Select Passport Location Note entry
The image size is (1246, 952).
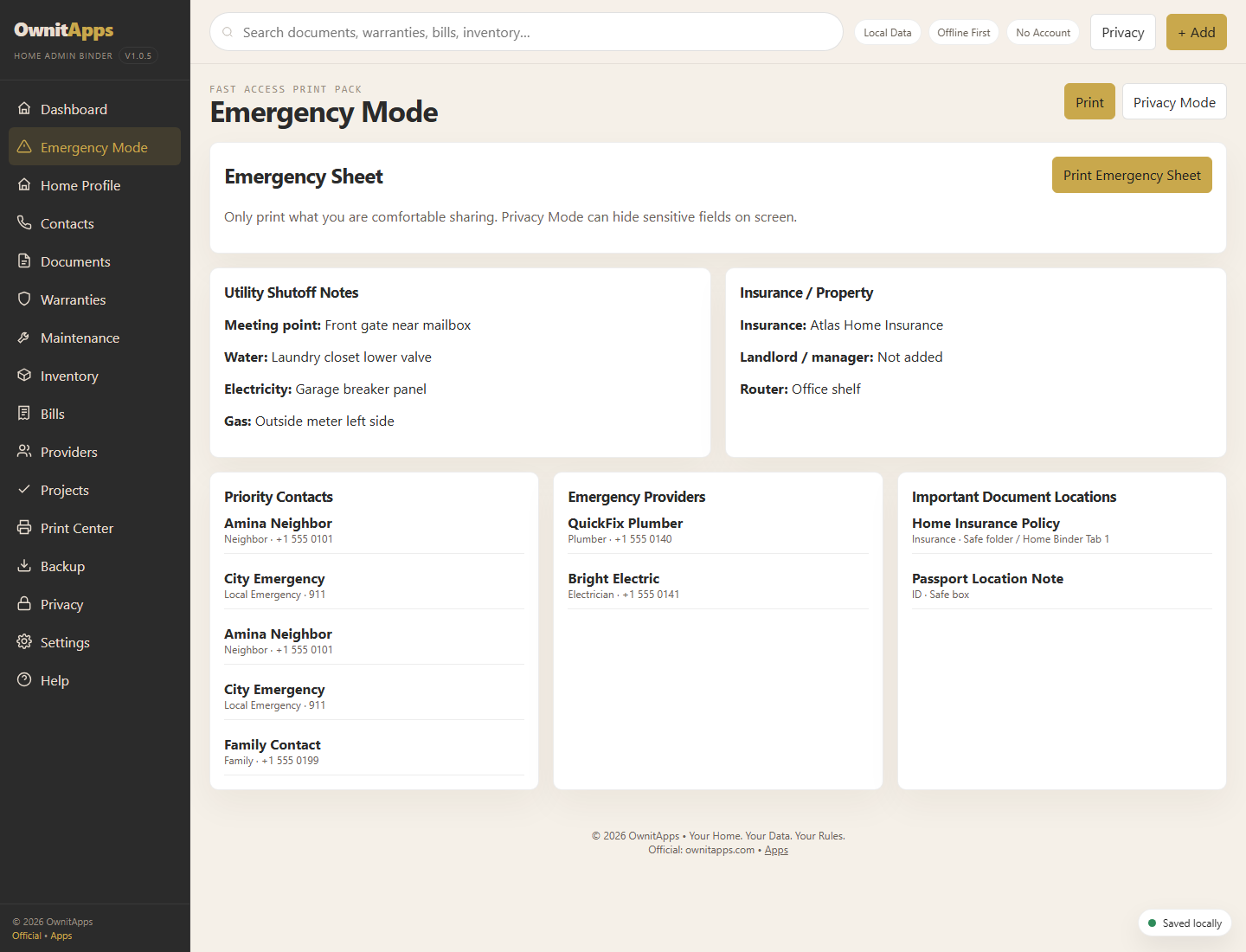[1062, 586]
